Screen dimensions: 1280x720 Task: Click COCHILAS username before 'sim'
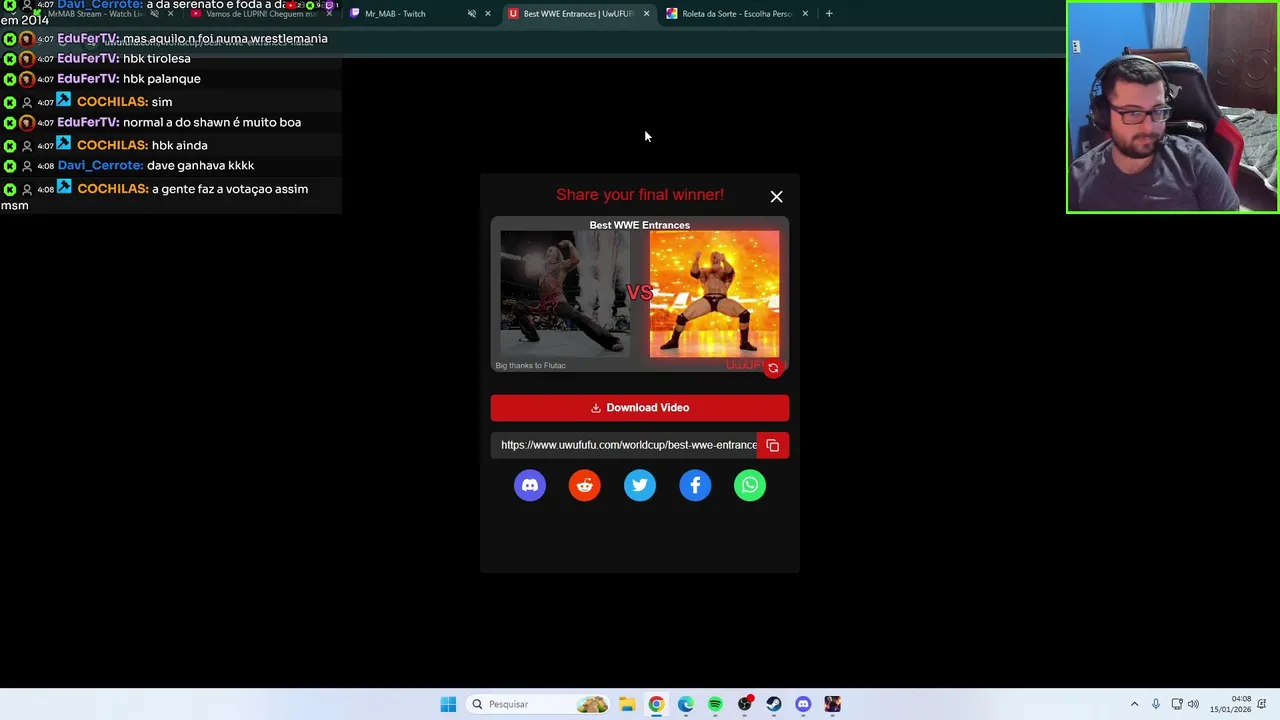(x=112, y=102)
